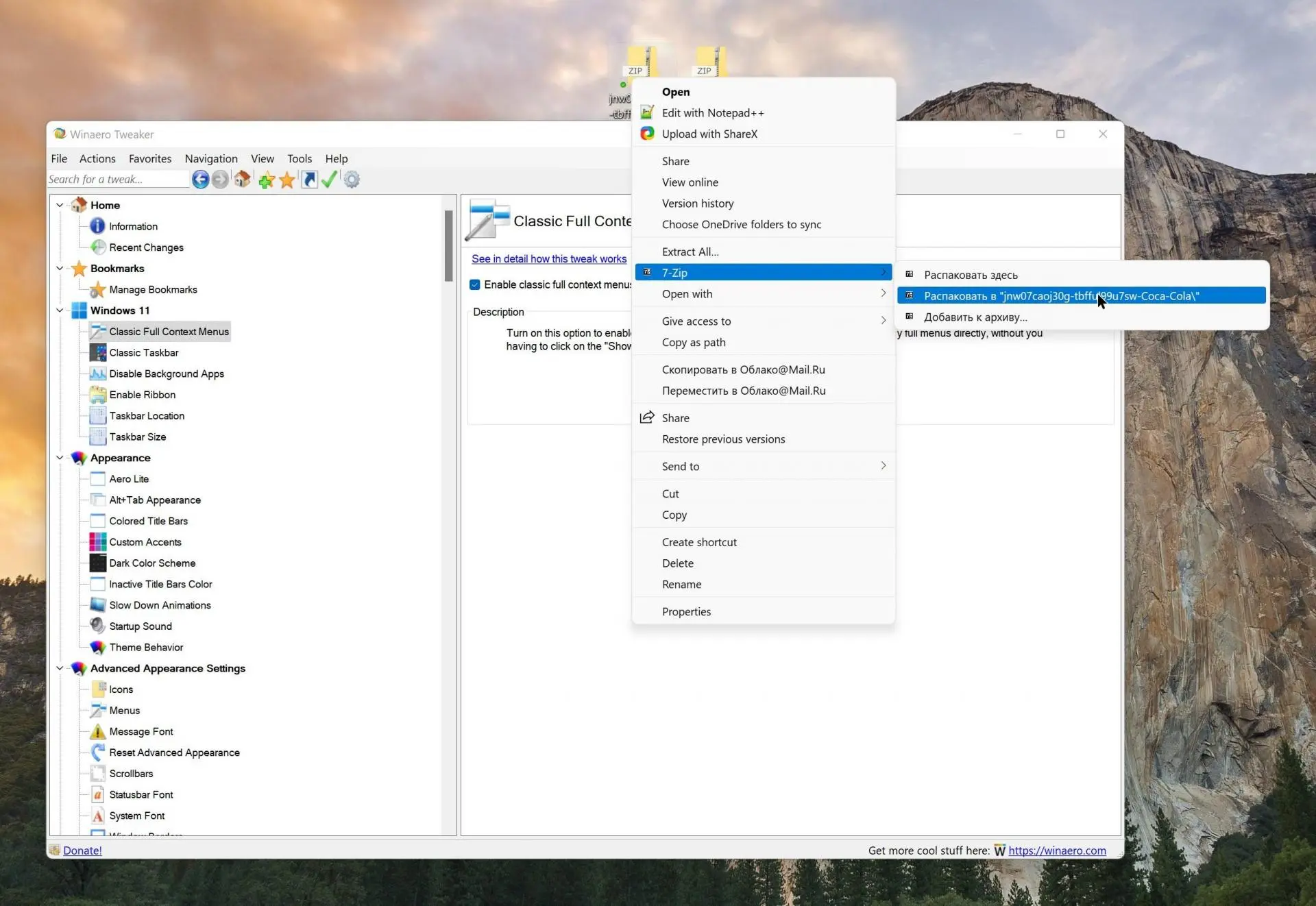Click the Recent Changes tree icon
Screen dimensions: 1316x906
tap(98, 247)
